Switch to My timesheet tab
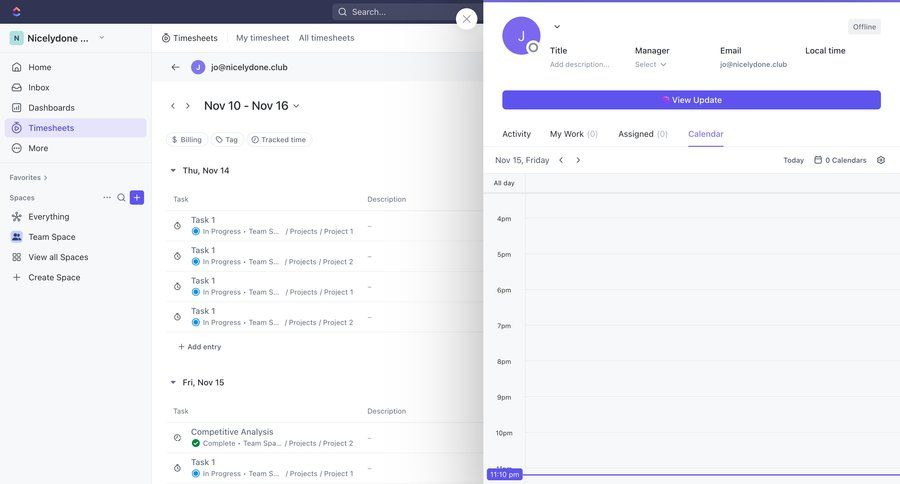Image resolution: width=900 pixels, height=484 pixels. coord(262,38)
